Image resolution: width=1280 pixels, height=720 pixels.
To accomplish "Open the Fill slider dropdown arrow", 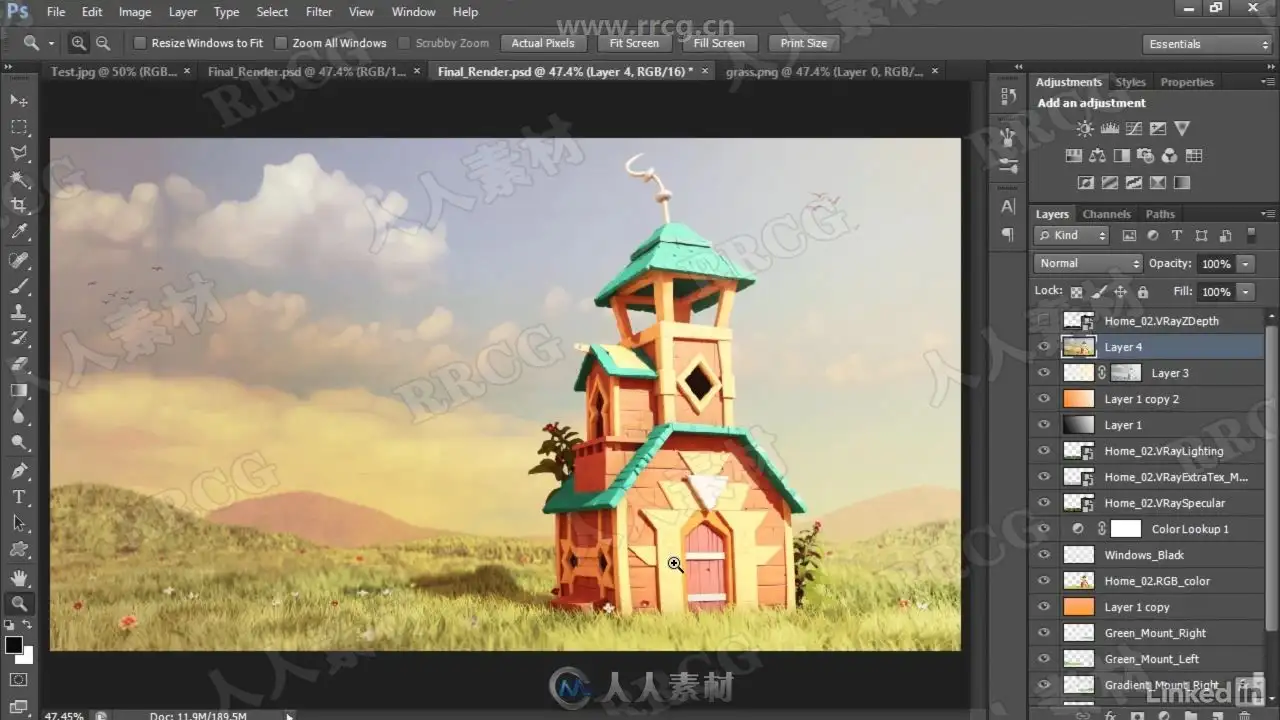I will pos(1246,292).
